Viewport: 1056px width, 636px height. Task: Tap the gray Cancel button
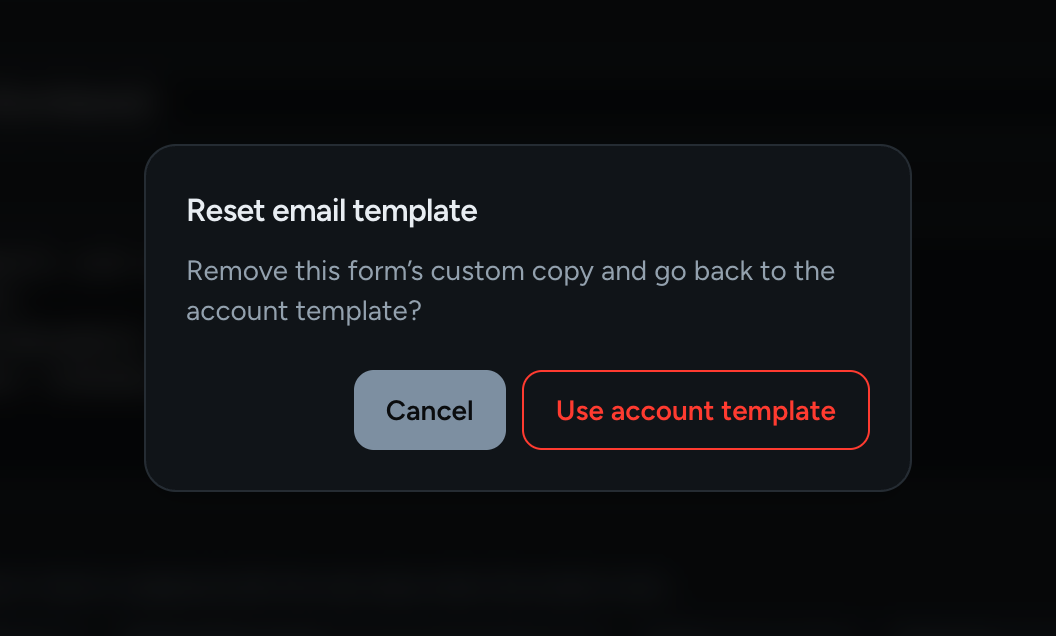tap(430, 410)
